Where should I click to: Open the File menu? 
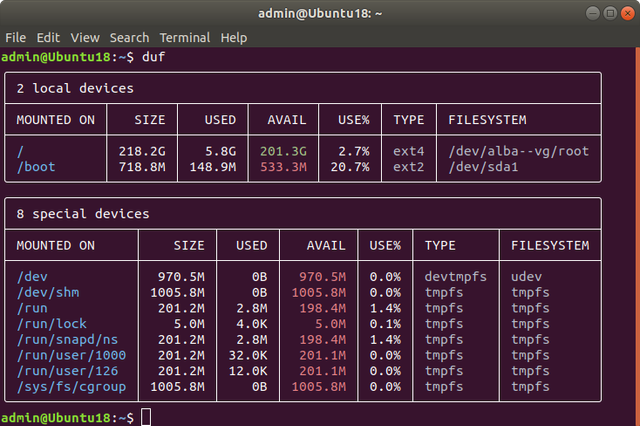tap(16, 37)
